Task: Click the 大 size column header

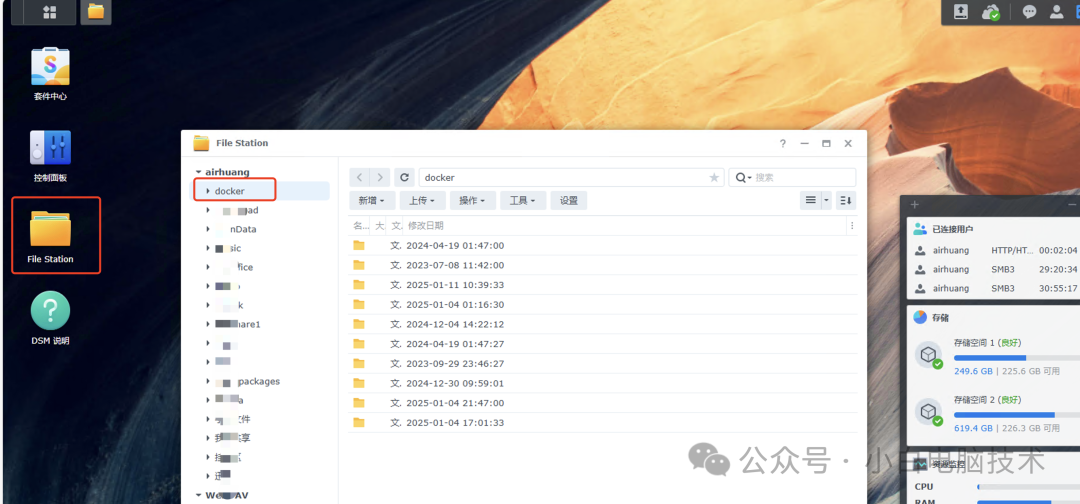Action: pyautogui.click(x=380, y=226)
